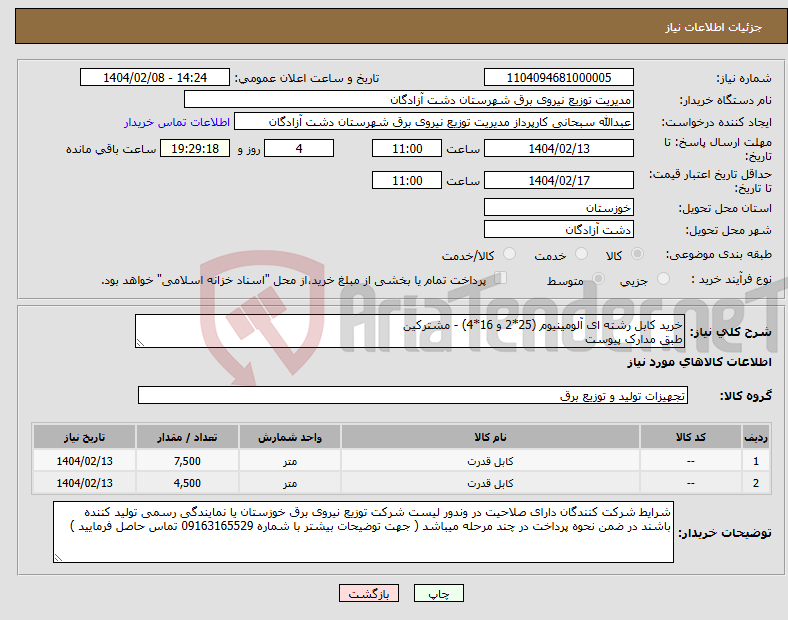Click the نام دستگاه خریدار field
Screen dimensions: 788x620
click(x=409, y=99)
